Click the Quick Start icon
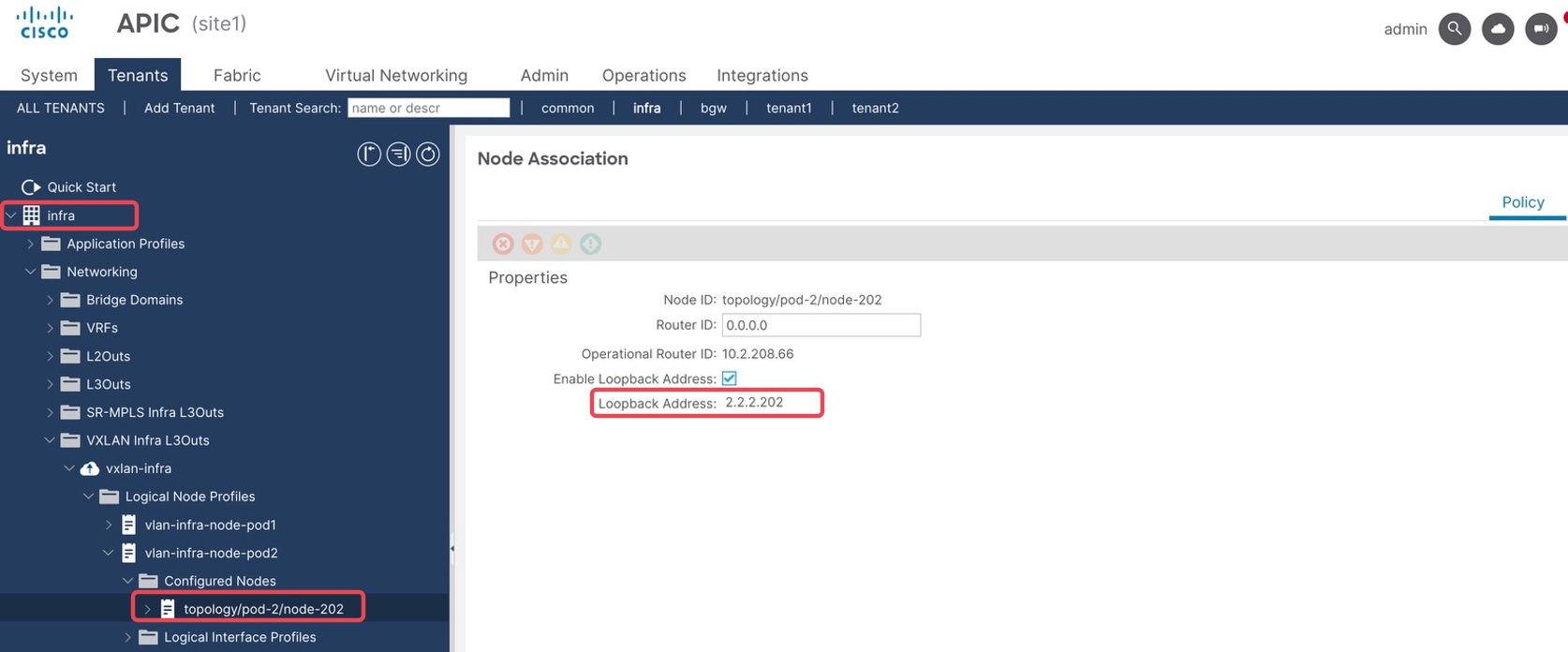This screenshot has height=652, width=1568. point(31,187)
